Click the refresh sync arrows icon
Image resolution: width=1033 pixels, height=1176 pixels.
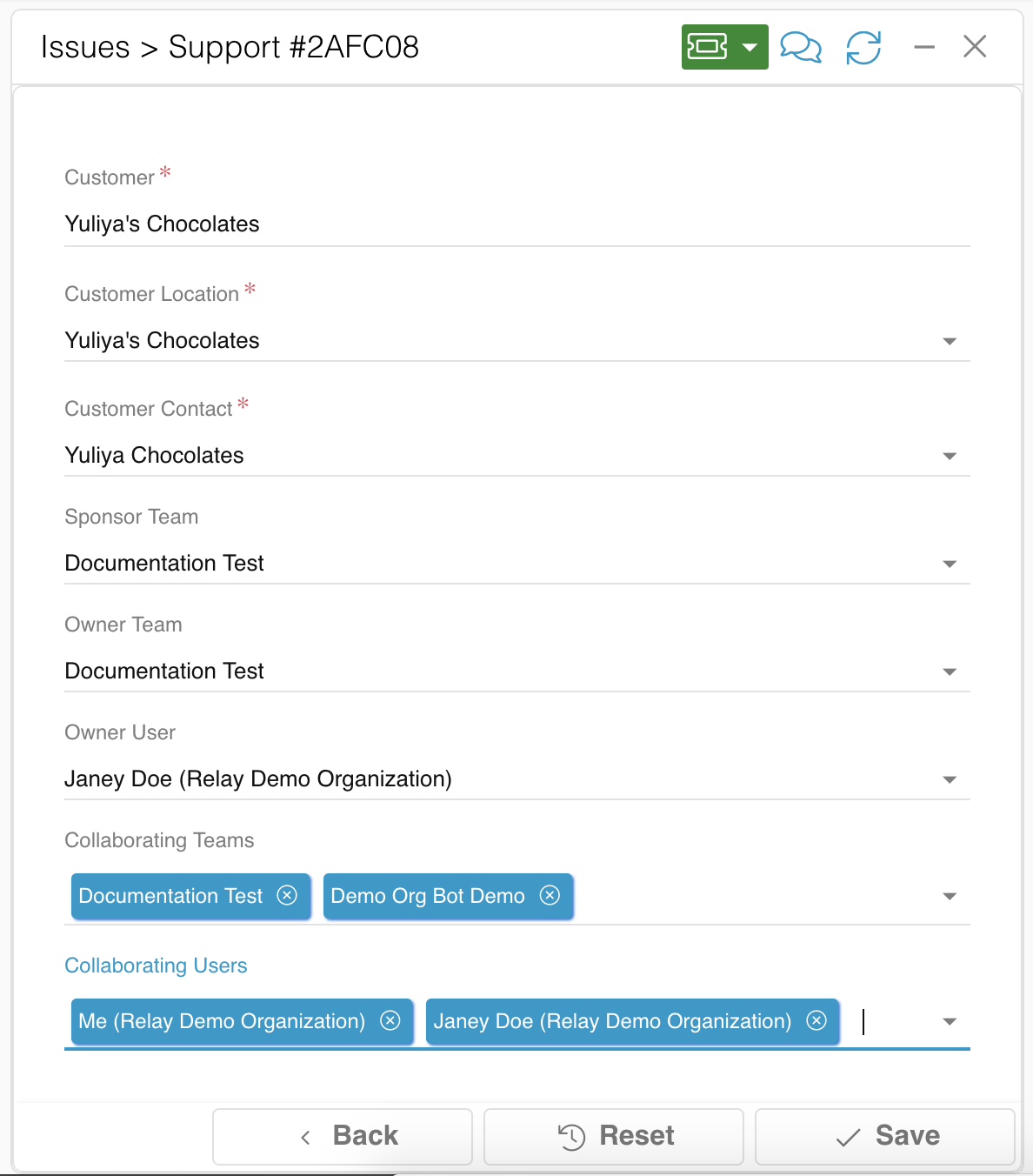pyautogui.click(x=863, y=47)
